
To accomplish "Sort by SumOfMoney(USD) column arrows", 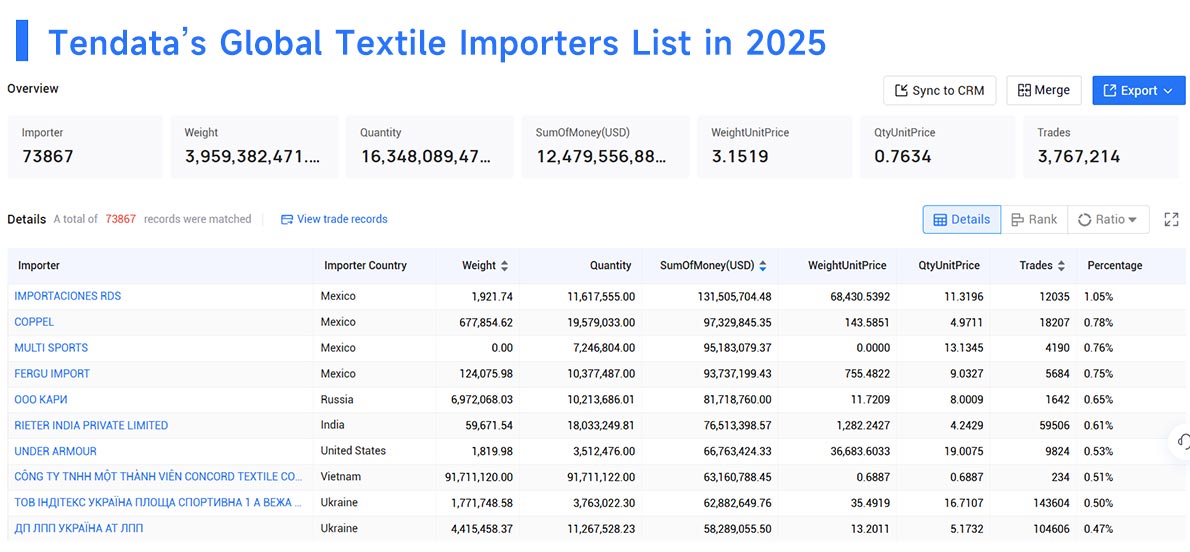I will 763,266.
